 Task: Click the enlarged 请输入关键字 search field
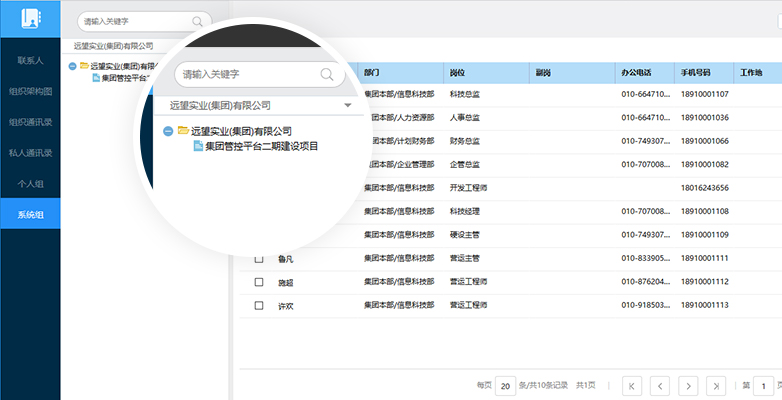(x=245, y=74)
